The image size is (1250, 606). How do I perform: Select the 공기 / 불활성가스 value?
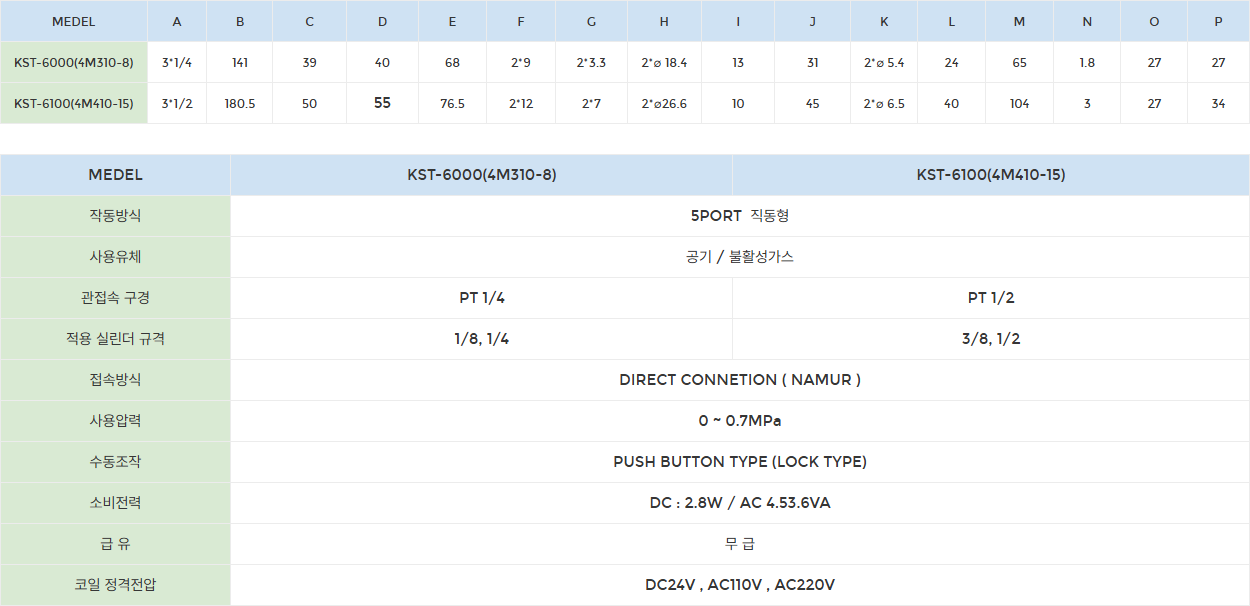point(739,257)
